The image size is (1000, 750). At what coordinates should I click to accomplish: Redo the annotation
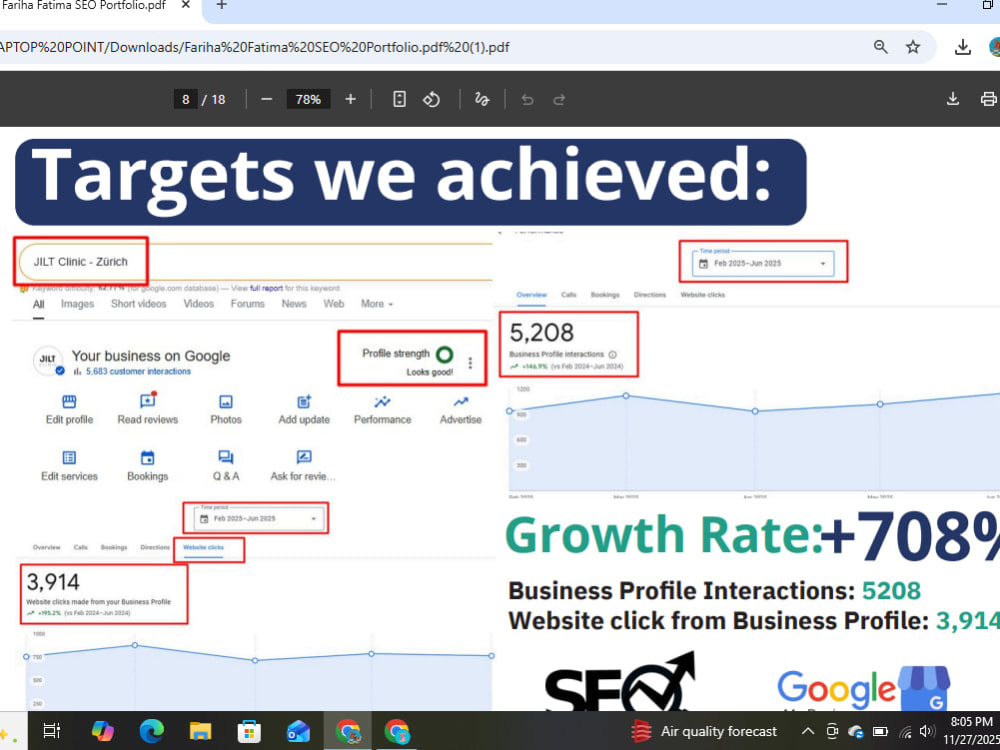click(559, 99)
